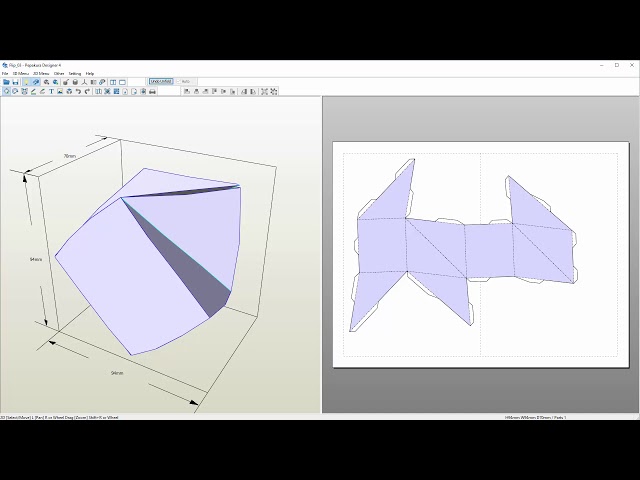Viewport: 640px width, 480px height.
Task: Click the blue grid icon in 2D toolbar
Action: pos(116,91)
